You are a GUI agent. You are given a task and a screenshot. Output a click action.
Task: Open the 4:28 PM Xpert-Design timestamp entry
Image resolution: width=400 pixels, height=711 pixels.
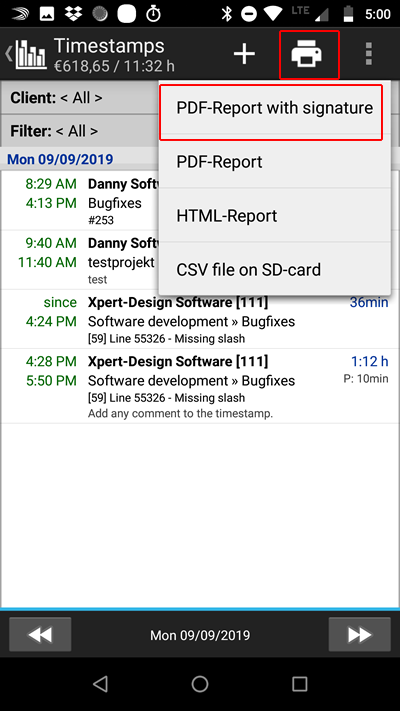pyautogui.click(x=200, y=386)
